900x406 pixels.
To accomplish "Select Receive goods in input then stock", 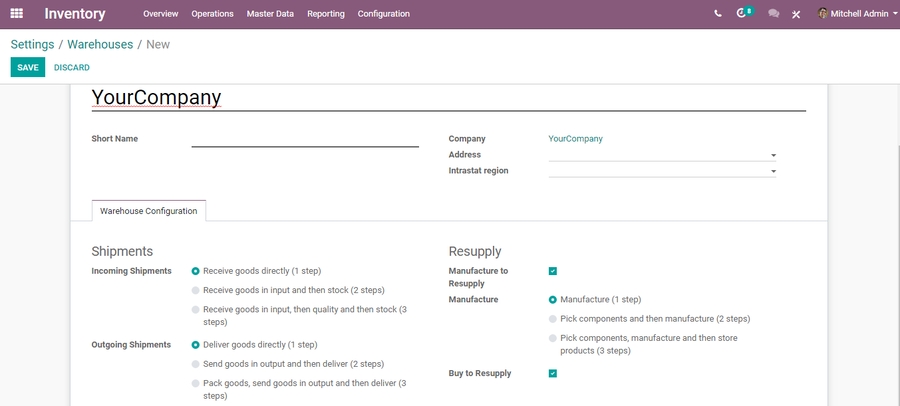I will 196,290.
